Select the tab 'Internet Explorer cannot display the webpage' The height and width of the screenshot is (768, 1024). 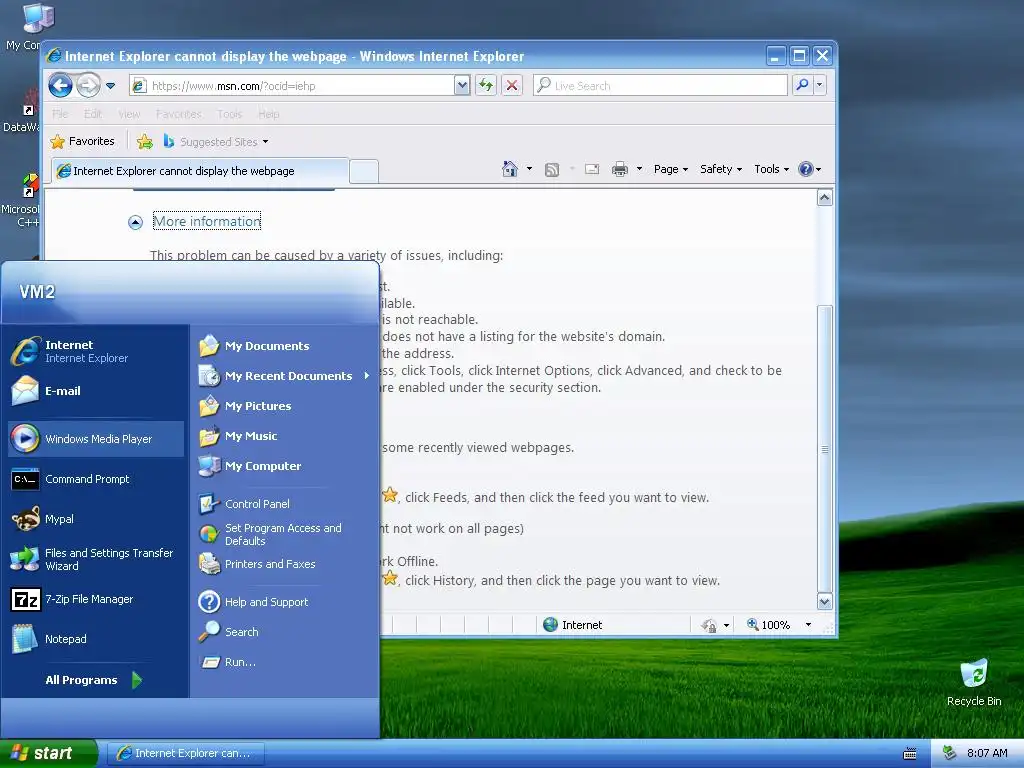click(x=200, y=171)
